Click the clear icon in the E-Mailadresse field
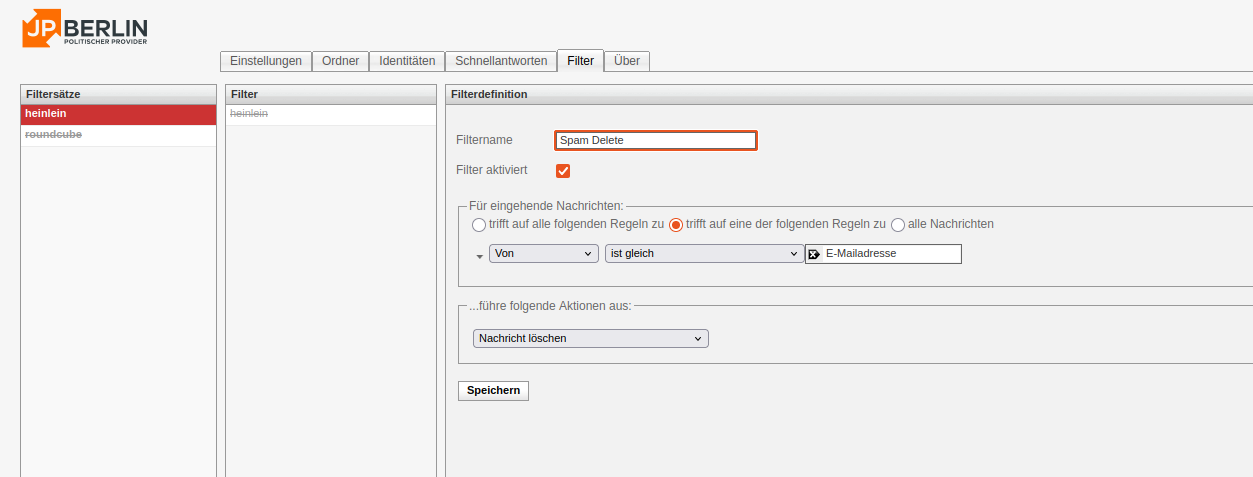Image resolution: width=1253 pixels, height=477 pixels. pos(814,254)
